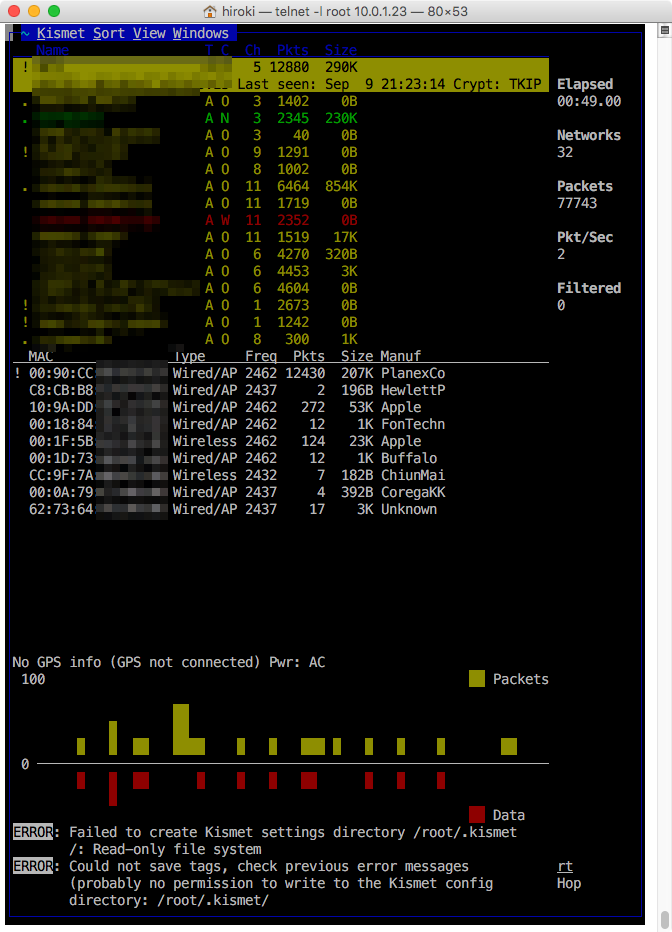
Task: Select the FonTechn client row
Action: point(280,424)
